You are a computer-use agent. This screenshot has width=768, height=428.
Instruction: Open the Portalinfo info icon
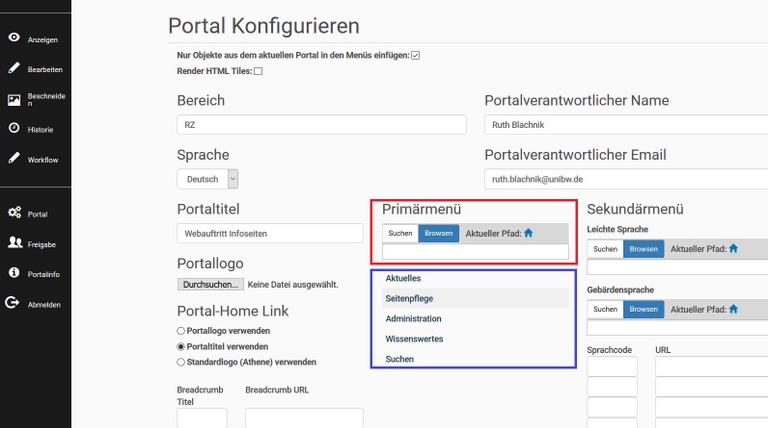point(14,272)
